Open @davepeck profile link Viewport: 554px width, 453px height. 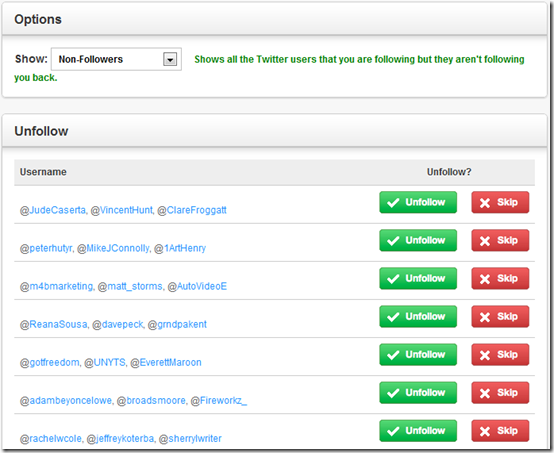[118, 324]
